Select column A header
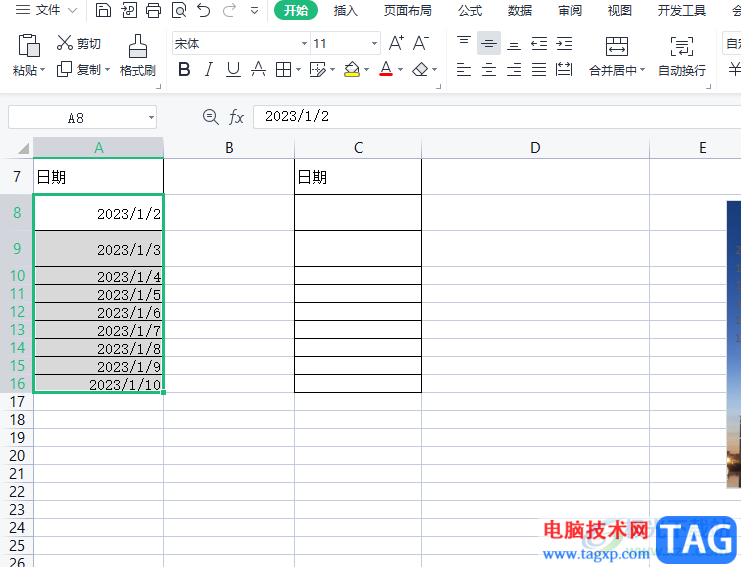This screenshot has height=567, width=741. [98, 148]
